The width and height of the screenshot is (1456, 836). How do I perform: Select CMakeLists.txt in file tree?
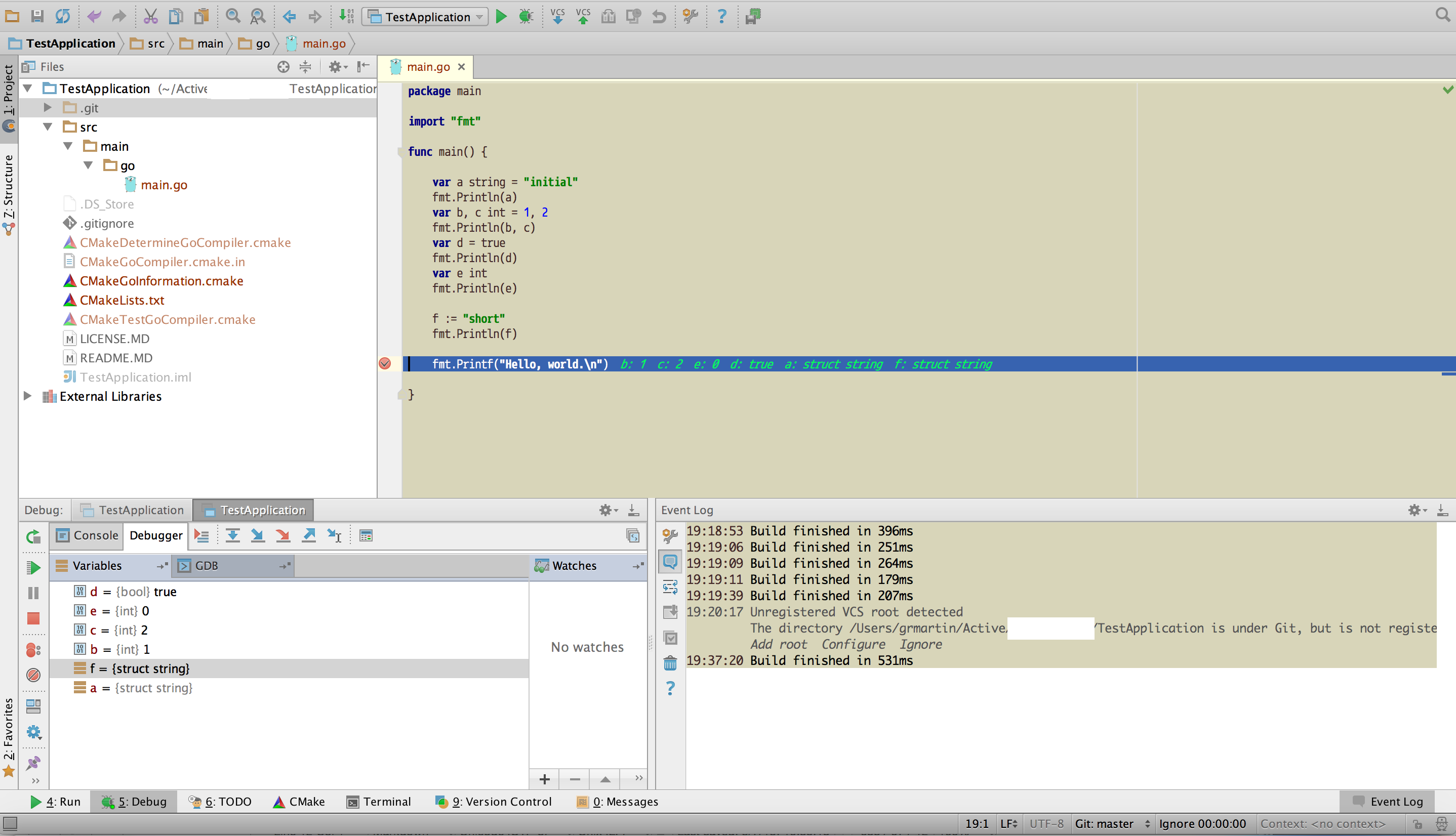coord(122,300)
